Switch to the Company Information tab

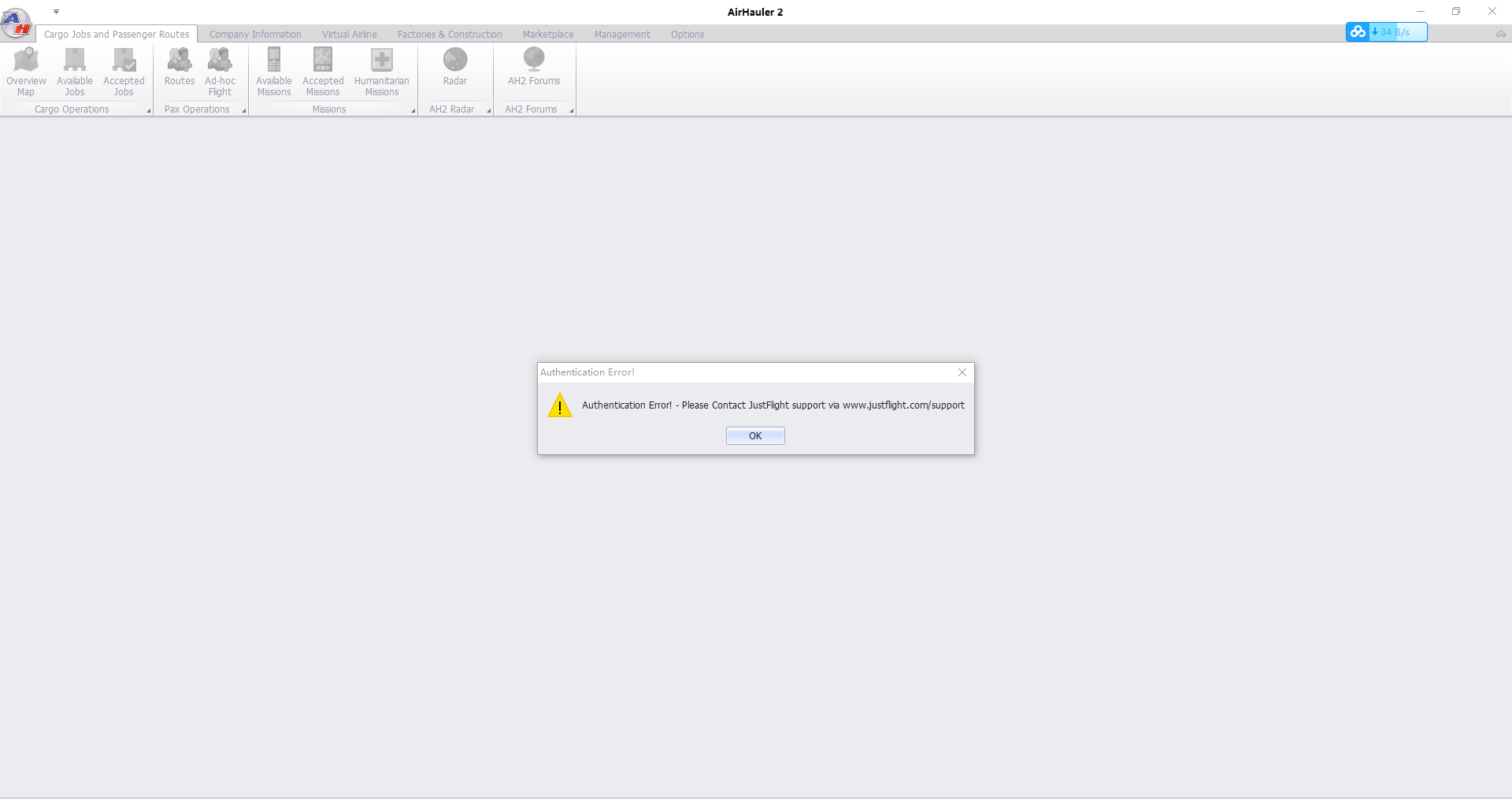click(x=255, y=35)
